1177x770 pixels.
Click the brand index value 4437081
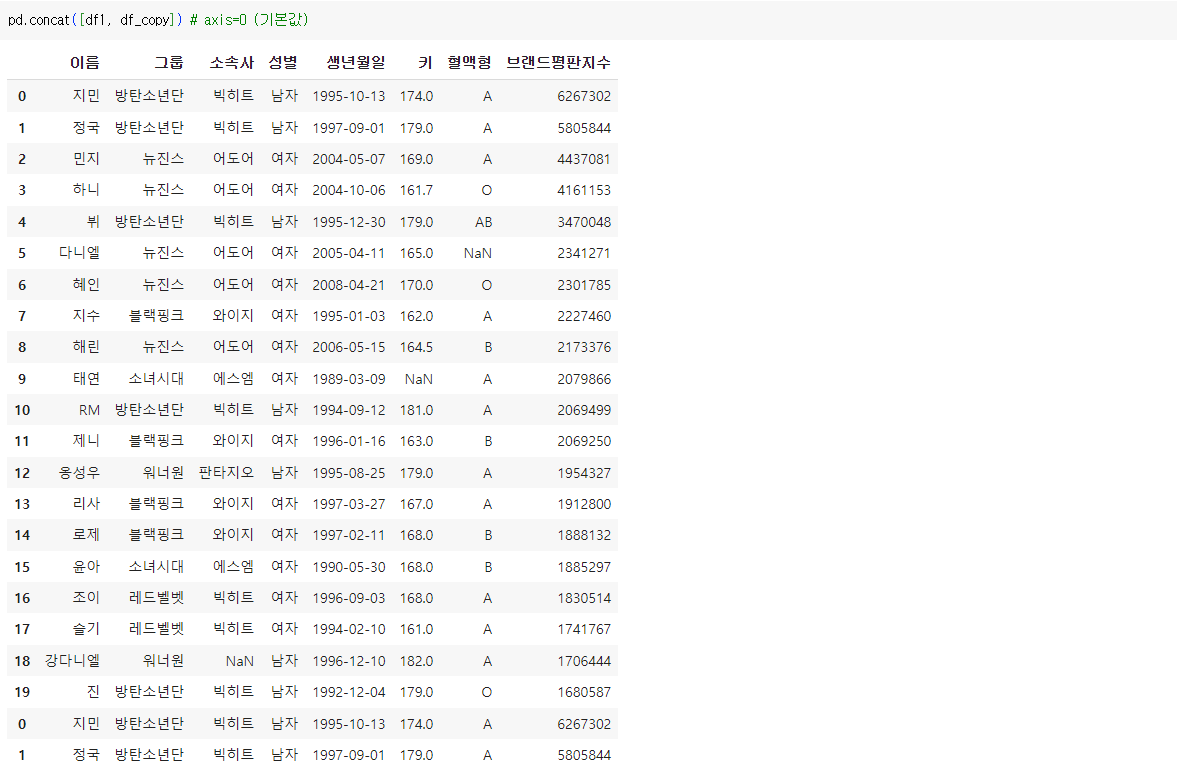[584, 159]
